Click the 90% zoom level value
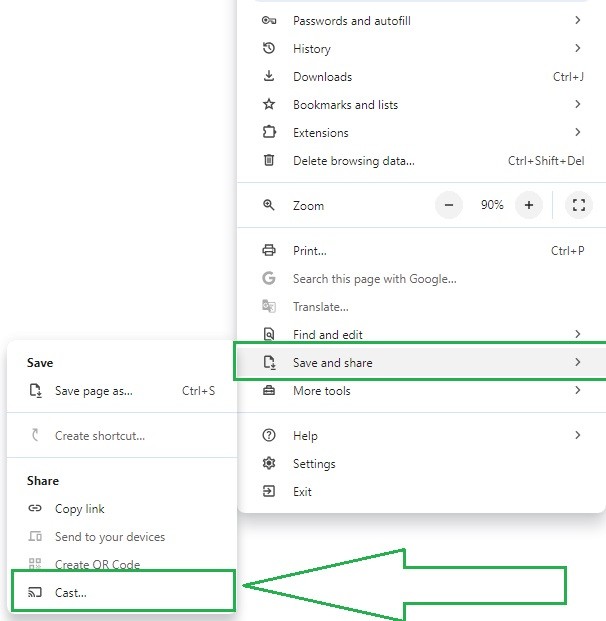The height and width of the screenshot is (621, 606). tap(492, 205)
